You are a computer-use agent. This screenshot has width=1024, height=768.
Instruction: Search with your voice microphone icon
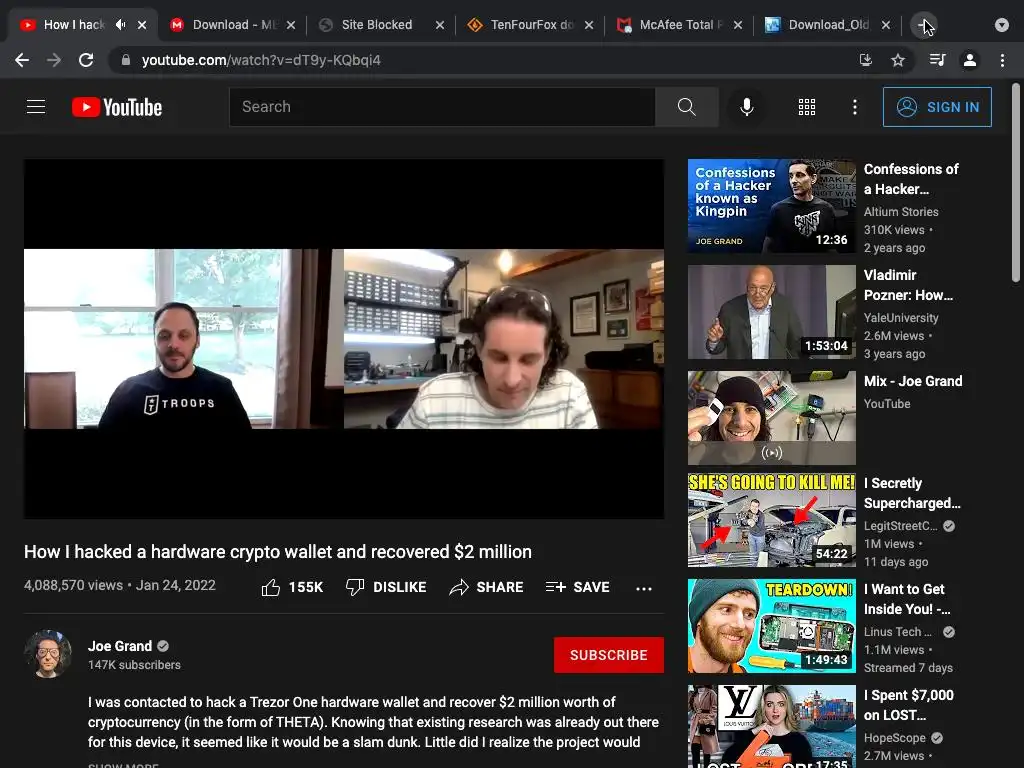[746, 106]
